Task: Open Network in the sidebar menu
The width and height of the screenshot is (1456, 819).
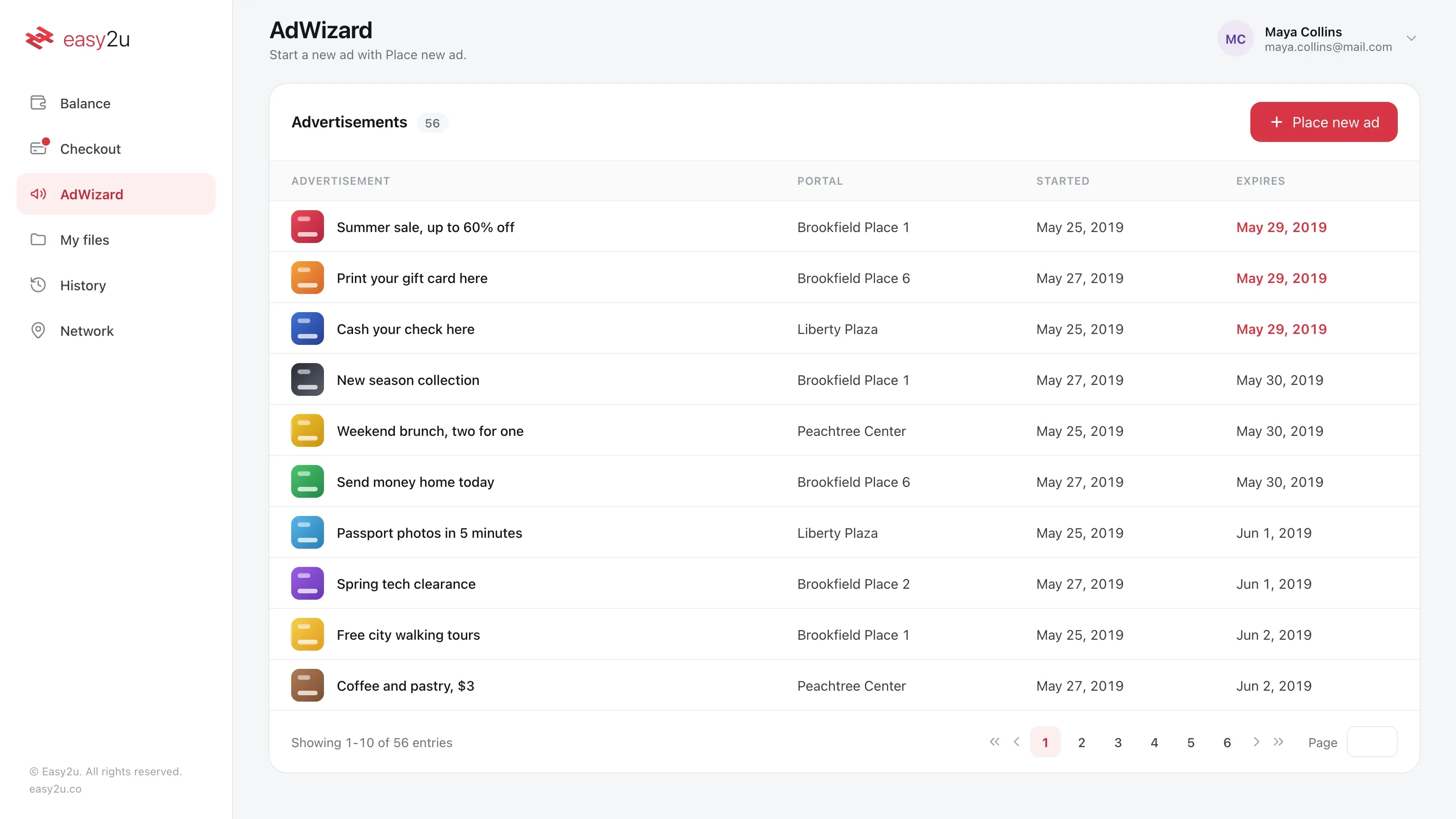Action: [x=116, y=331]
